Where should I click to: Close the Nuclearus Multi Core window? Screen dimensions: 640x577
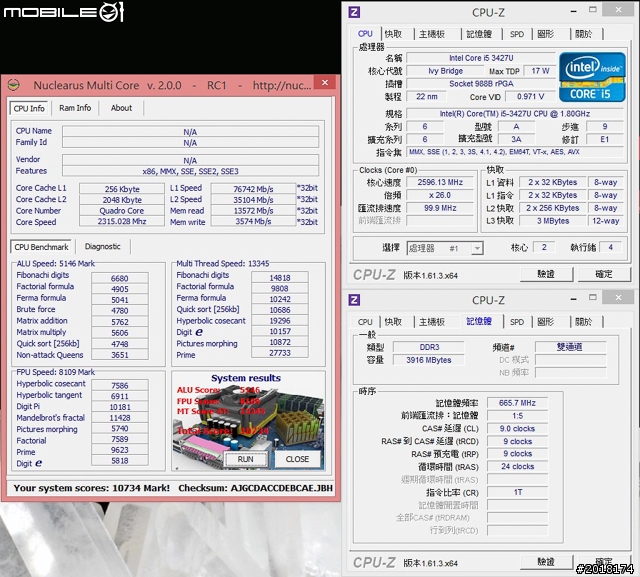pyautogui.click(x=325, y=82)
